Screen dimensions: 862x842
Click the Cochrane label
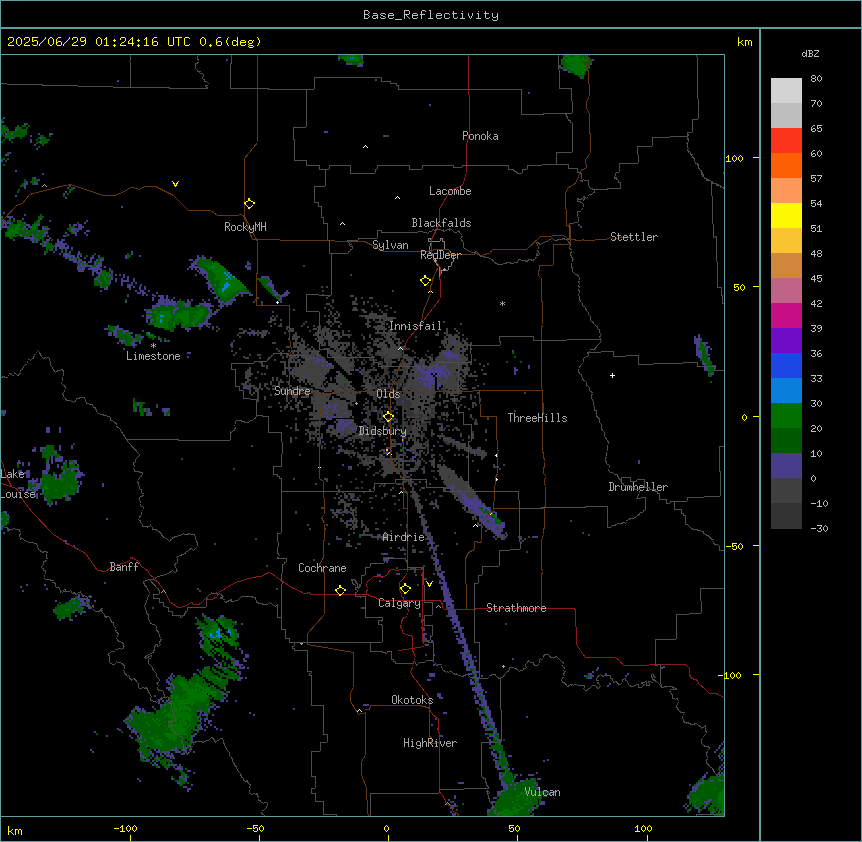(x=322, y=568)
